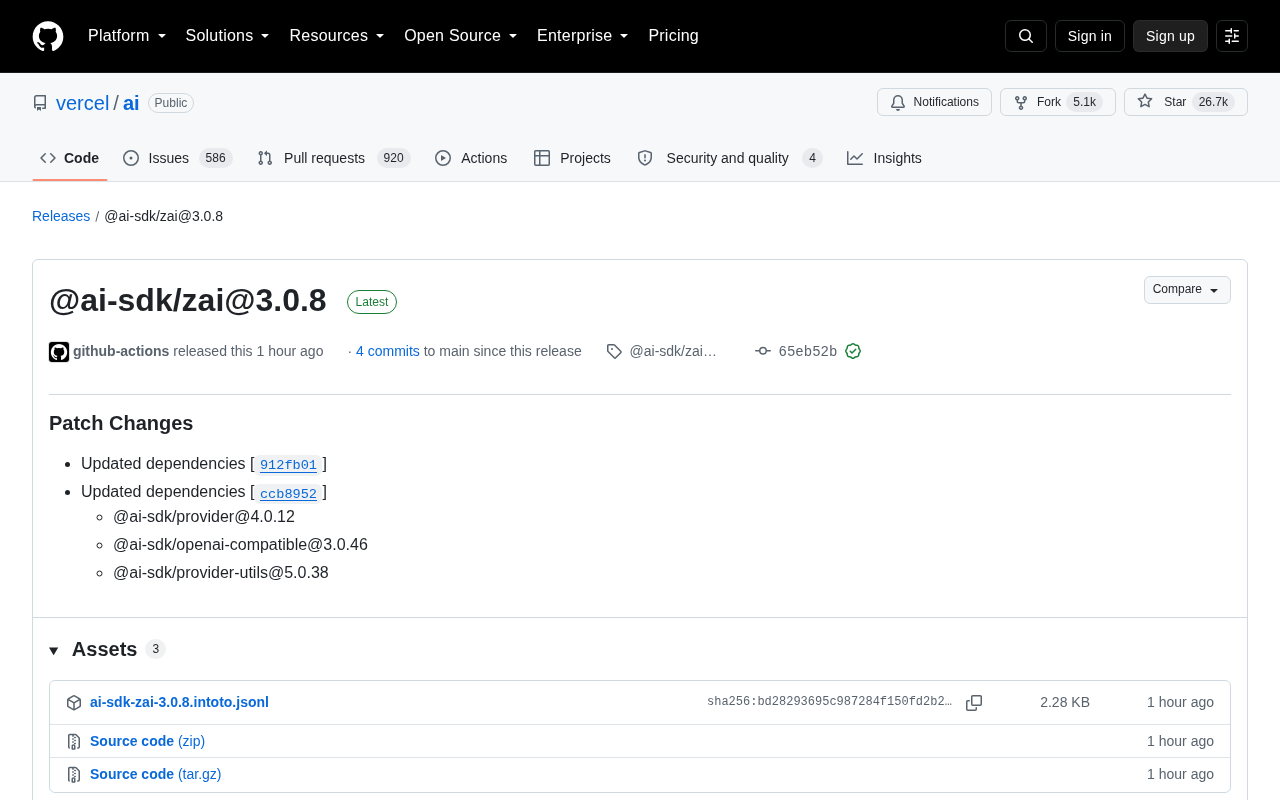Open Security and quality tab
Image resolution: width=1280 pixels, height=800 pixels.
click(729, 158)
